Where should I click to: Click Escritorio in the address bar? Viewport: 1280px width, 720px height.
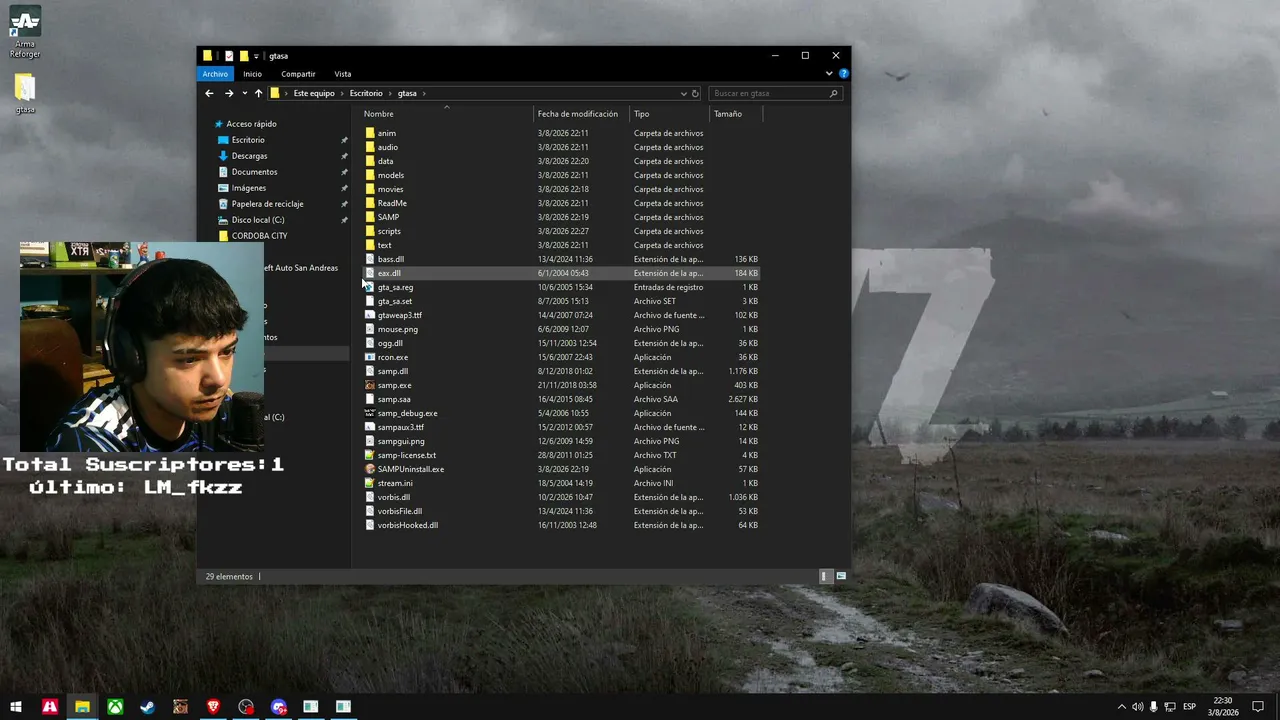click(366, 93)
